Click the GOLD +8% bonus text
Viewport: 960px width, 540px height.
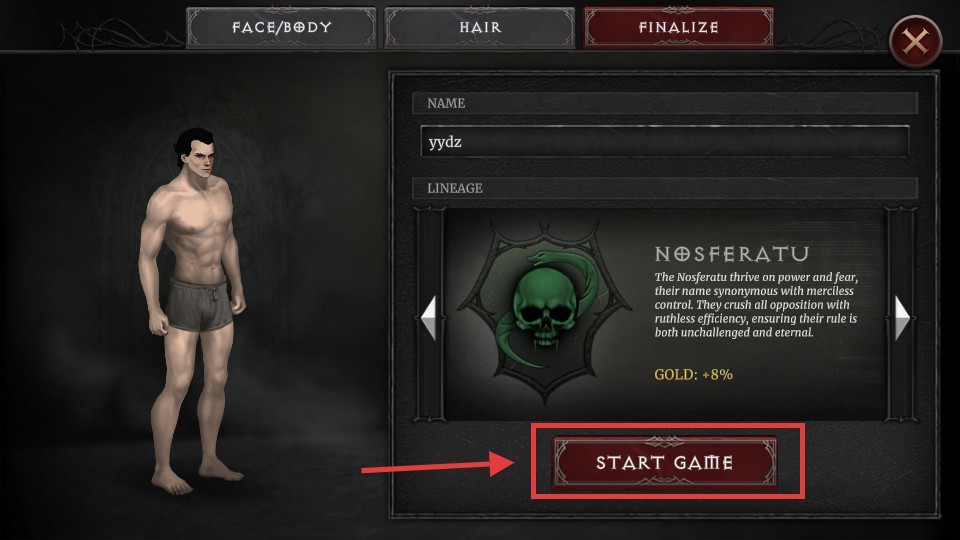click(x=694, y=374)
